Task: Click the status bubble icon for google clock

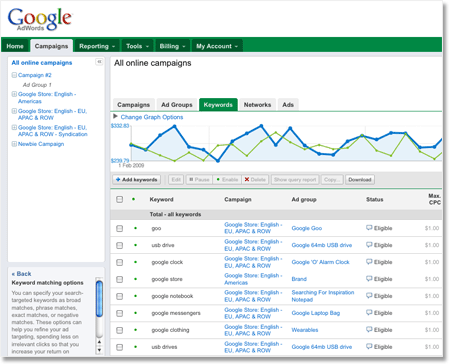Action: tap(369, 262)
